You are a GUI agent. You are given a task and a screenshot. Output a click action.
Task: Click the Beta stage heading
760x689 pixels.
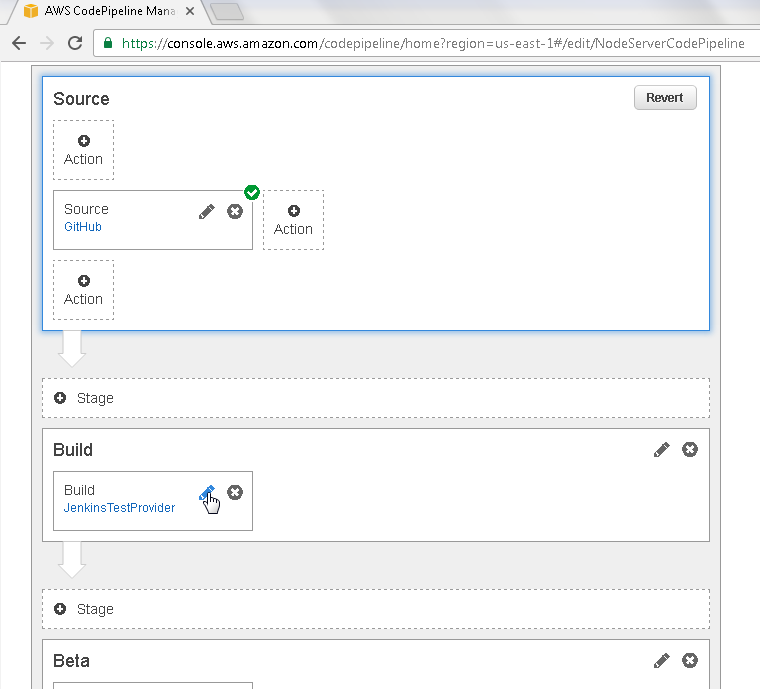click(x=71, y=661)
